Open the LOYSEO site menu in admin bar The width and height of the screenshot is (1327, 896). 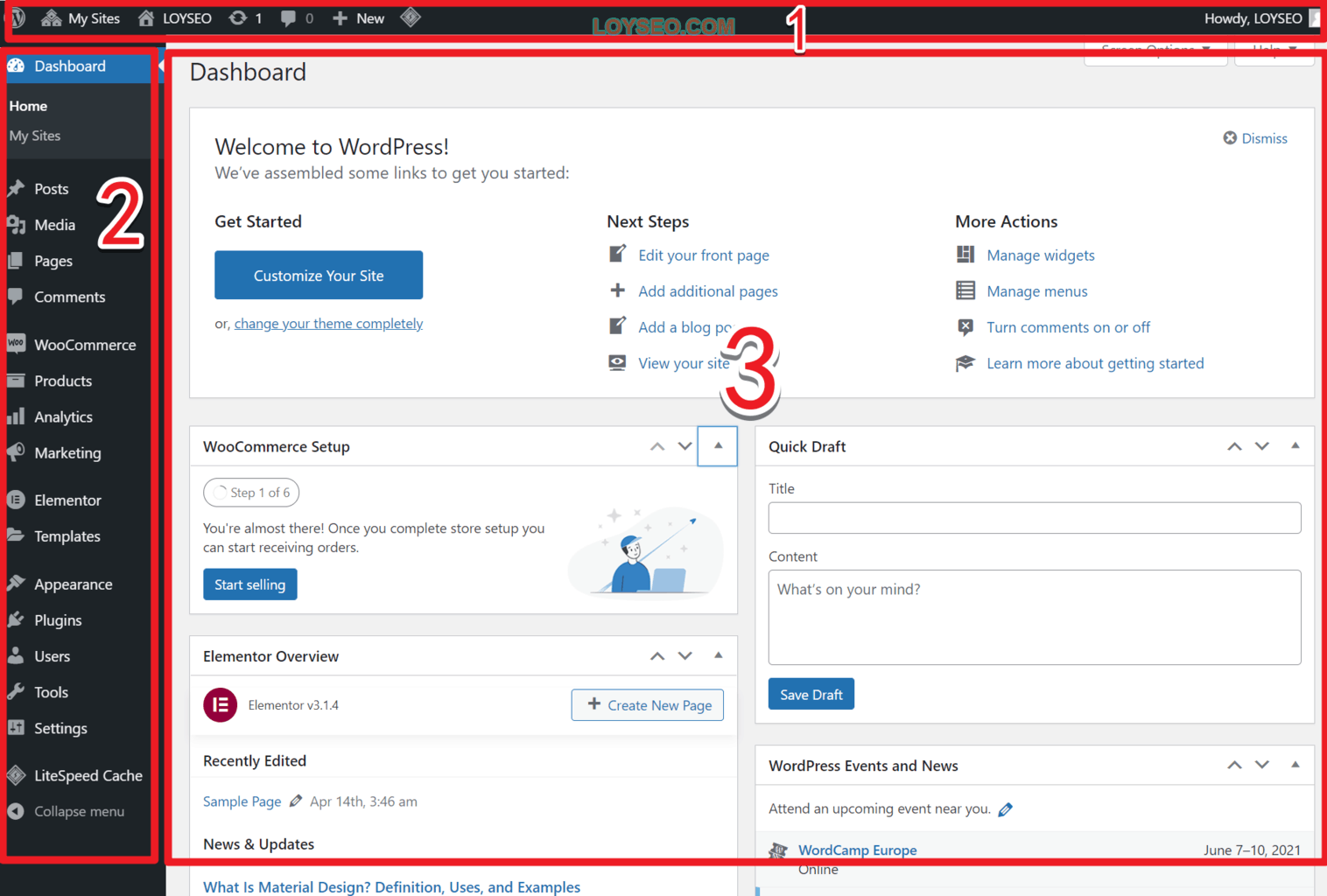pos(175,18)
